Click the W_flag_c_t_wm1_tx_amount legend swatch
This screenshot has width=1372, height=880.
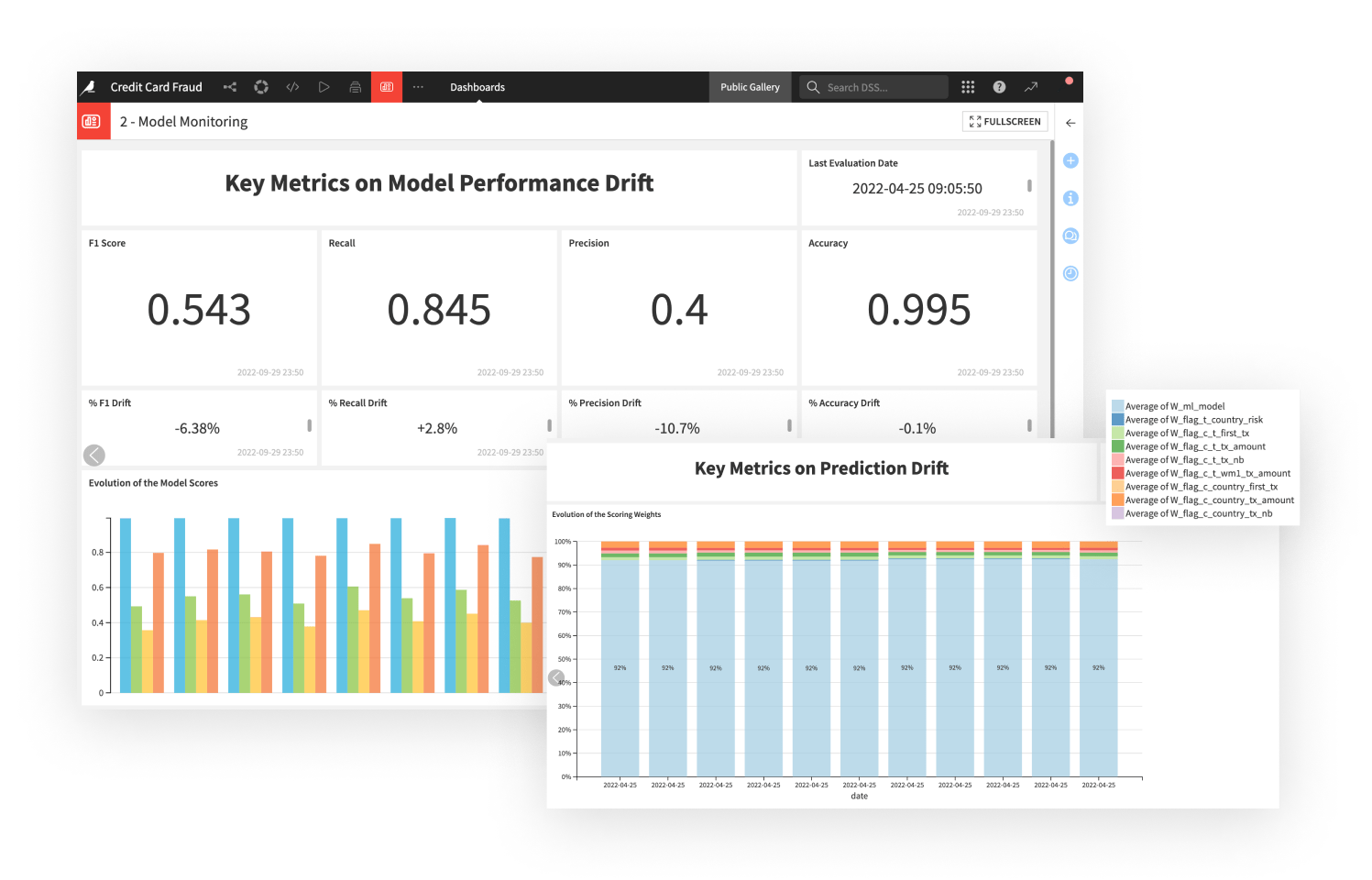coord(1117,473)
